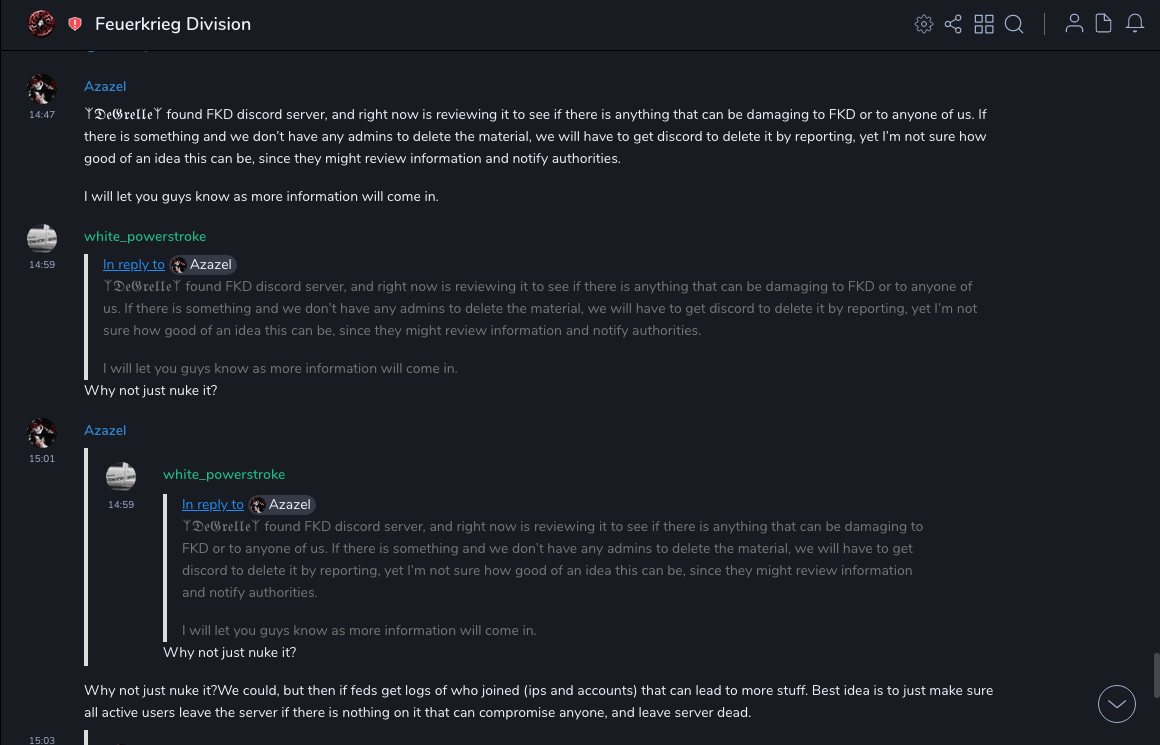Open Azazel's avatar on the 14:47 message
This screenshot has height=745, width=1160.
pos(42,90)
